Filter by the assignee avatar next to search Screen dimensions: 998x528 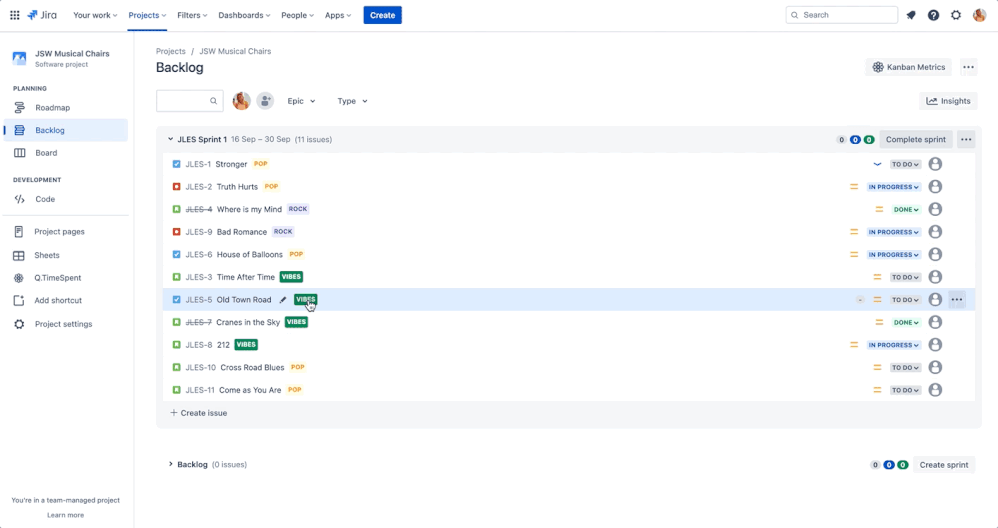click(x=241, y=101)
